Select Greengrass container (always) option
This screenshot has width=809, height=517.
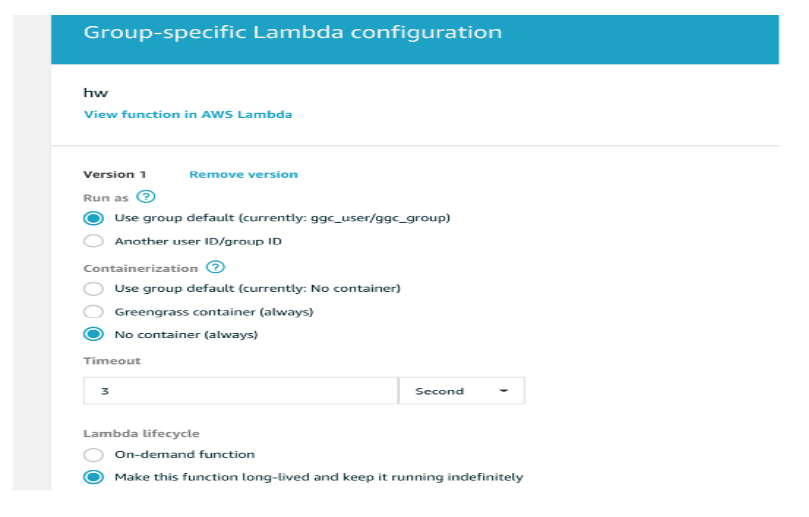point(93,312)
